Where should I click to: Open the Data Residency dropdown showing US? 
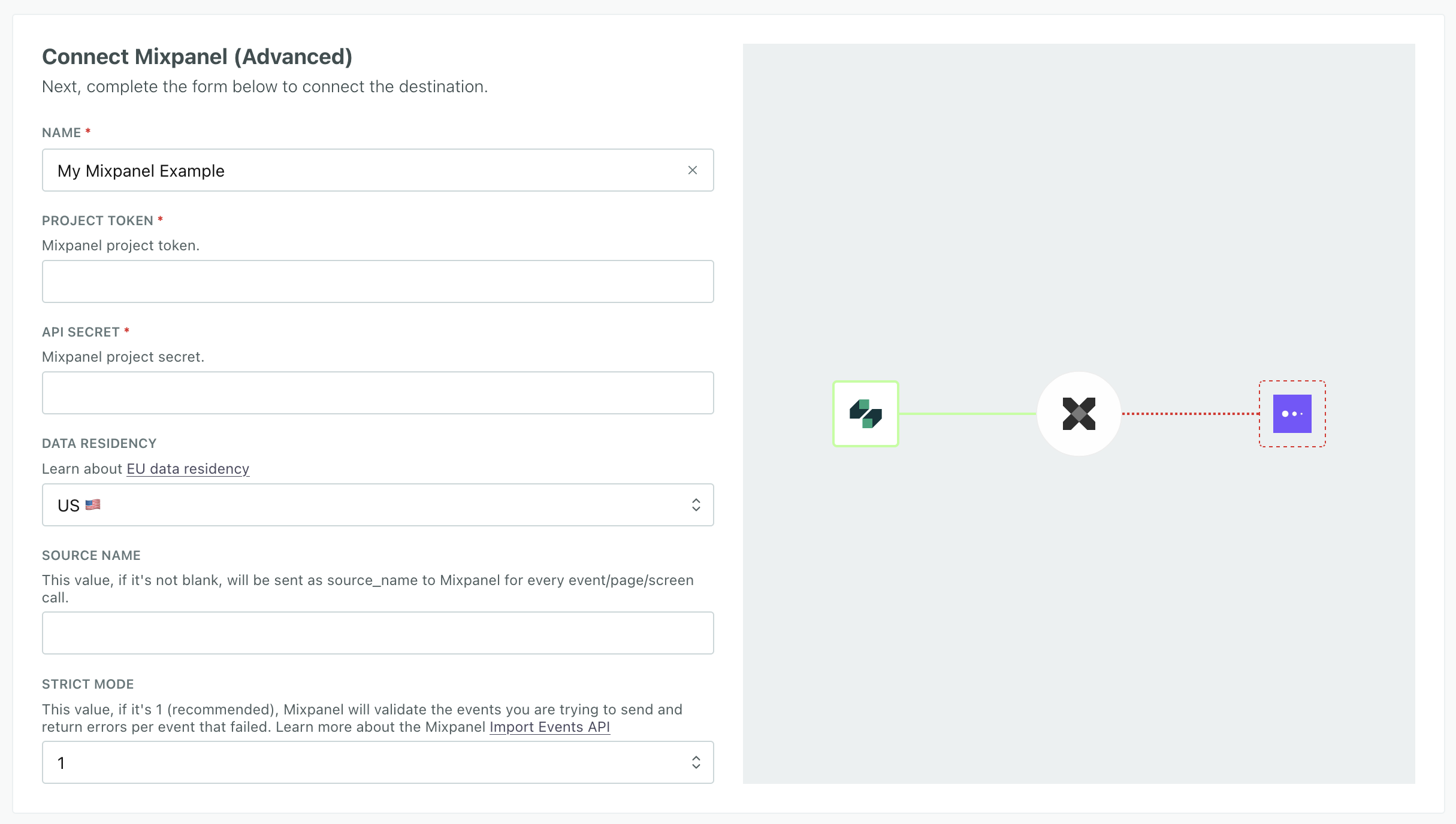377,505
